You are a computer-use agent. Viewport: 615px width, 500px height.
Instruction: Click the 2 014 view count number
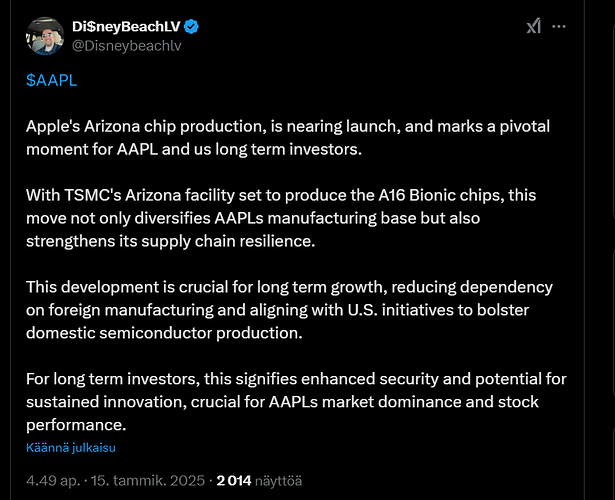click(234, 481)
